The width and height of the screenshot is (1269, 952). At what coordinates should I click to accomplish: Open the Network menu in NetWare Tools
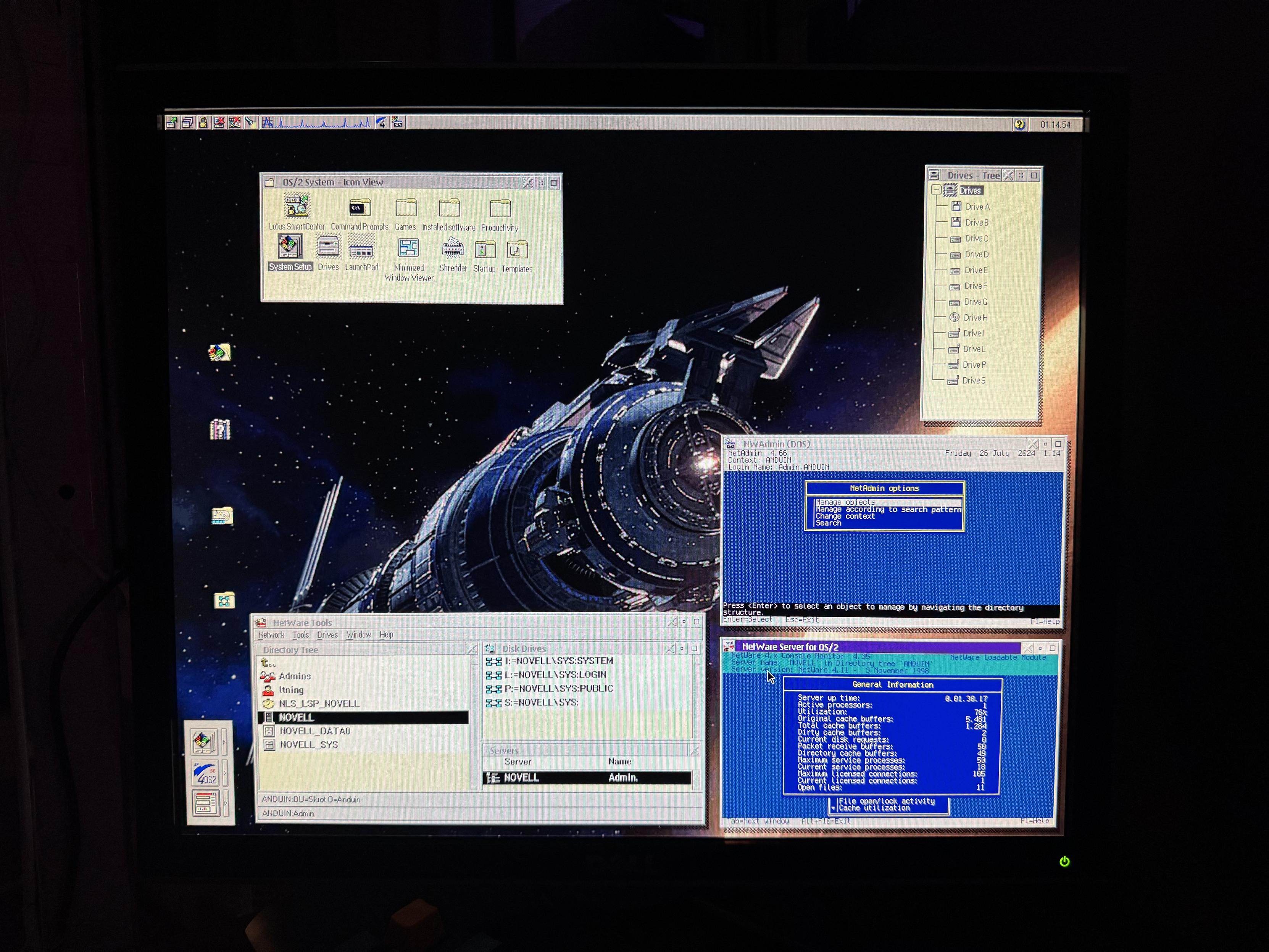coord(271,635)
